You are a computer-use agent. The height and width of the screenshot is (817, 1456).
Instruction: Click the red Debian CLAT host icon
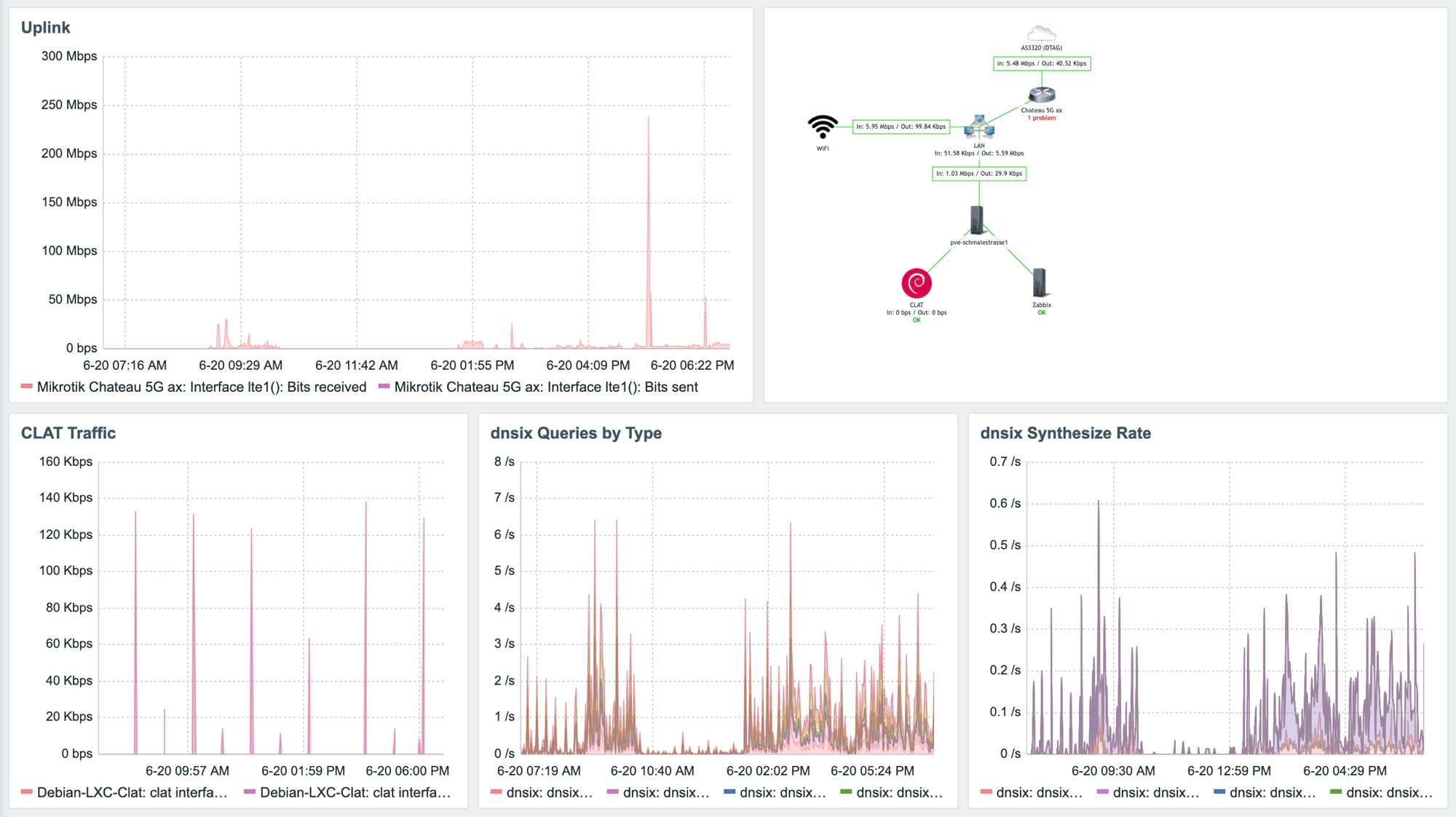click(x=917, y=283)
